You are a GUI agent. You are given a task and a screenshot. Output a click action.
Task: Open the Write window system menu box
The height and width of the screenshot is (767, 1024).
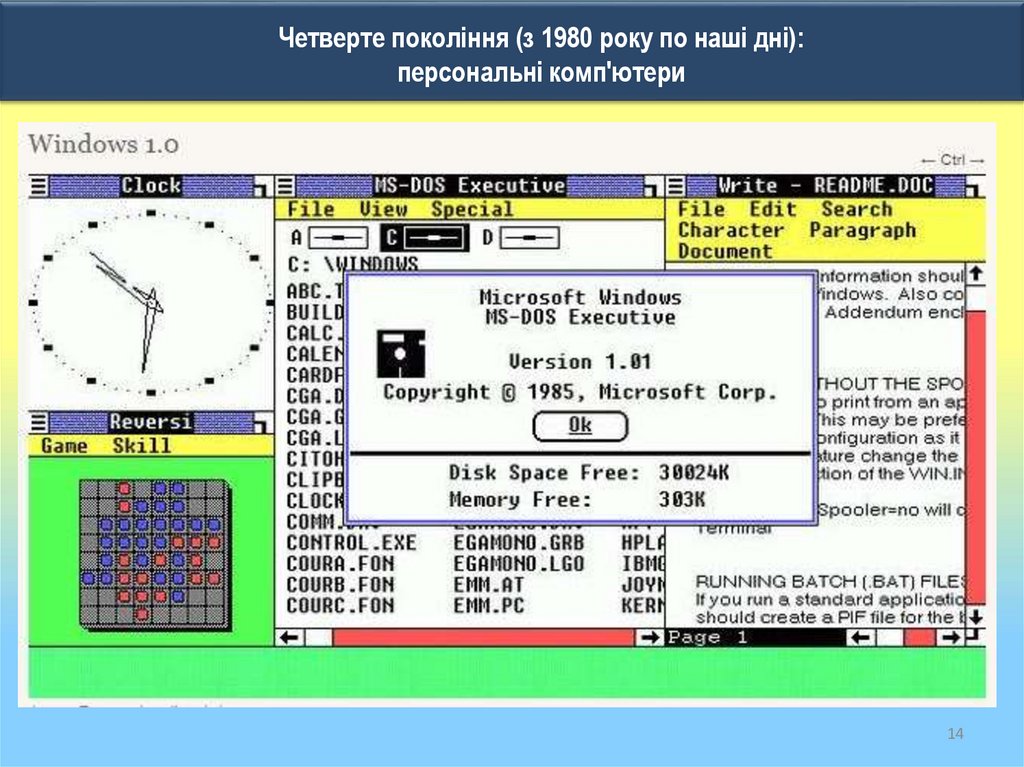point(677,186)
